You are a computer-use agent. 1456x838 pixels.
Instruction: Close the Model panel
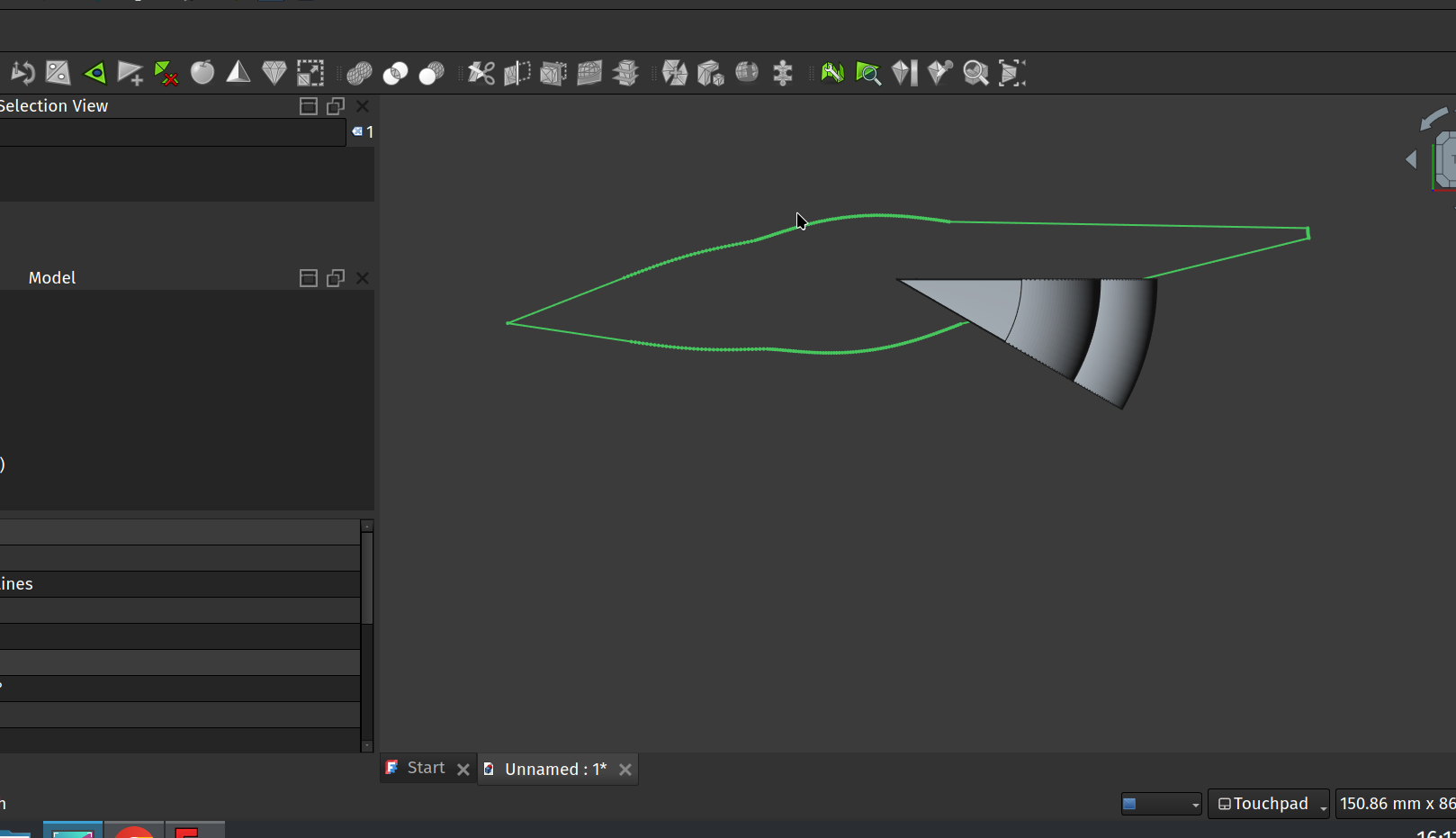point(363,278)
